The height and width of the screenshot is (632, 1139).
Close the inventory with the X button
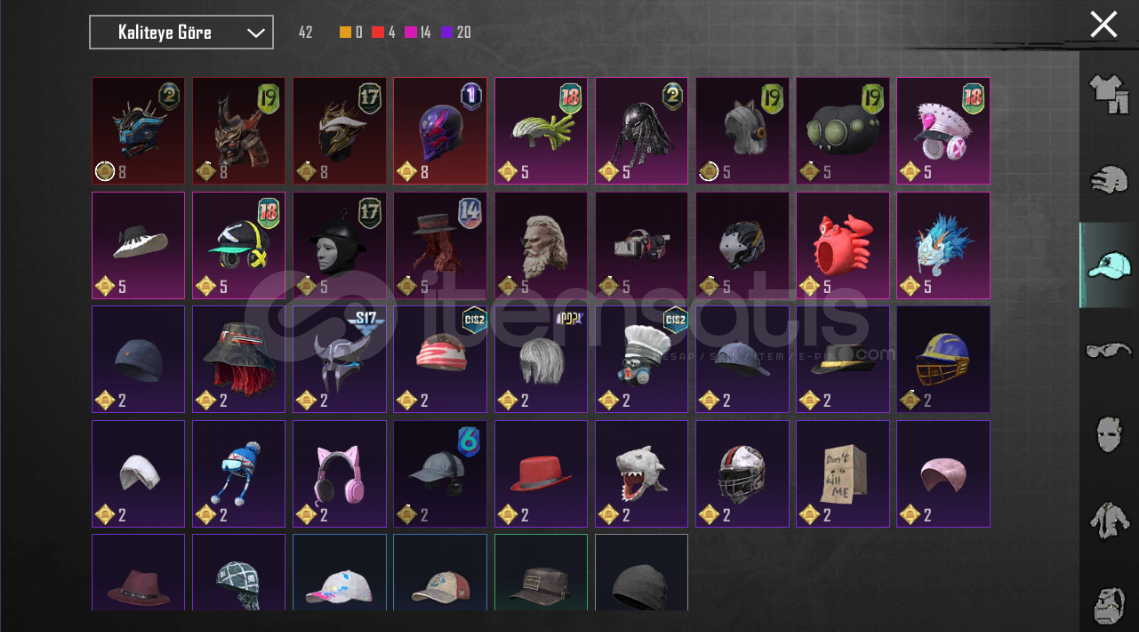coord(1103,25)
